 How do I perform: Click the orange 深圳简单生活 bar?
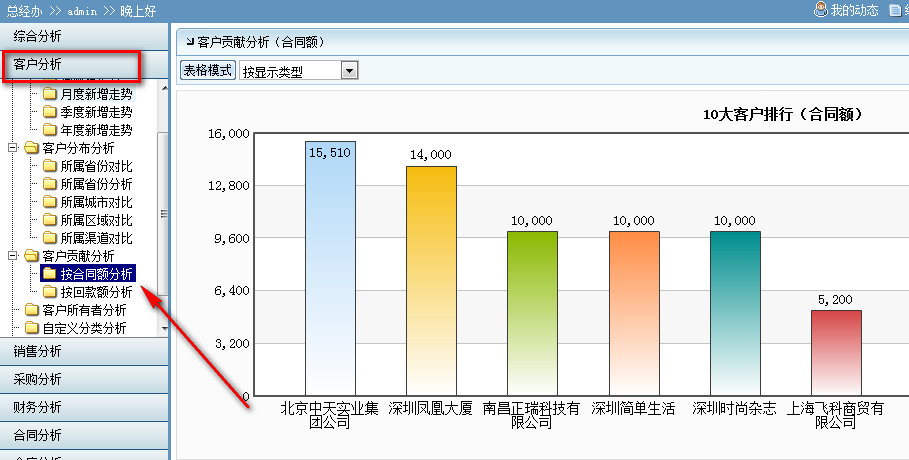(634, 313)
